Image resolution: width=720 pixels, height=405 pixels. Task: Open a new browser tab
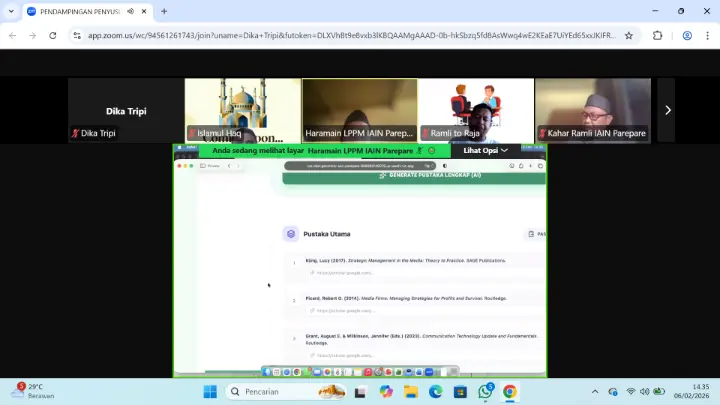(x=164, y=11)
